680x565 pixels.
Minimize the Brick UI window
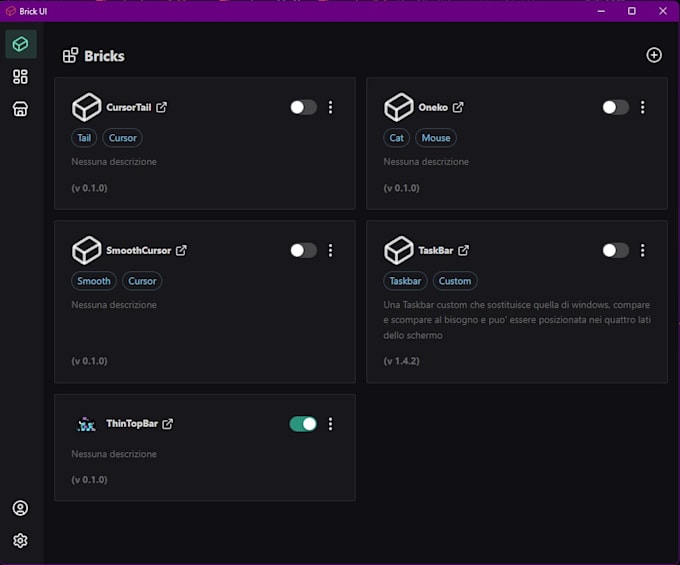601,11
